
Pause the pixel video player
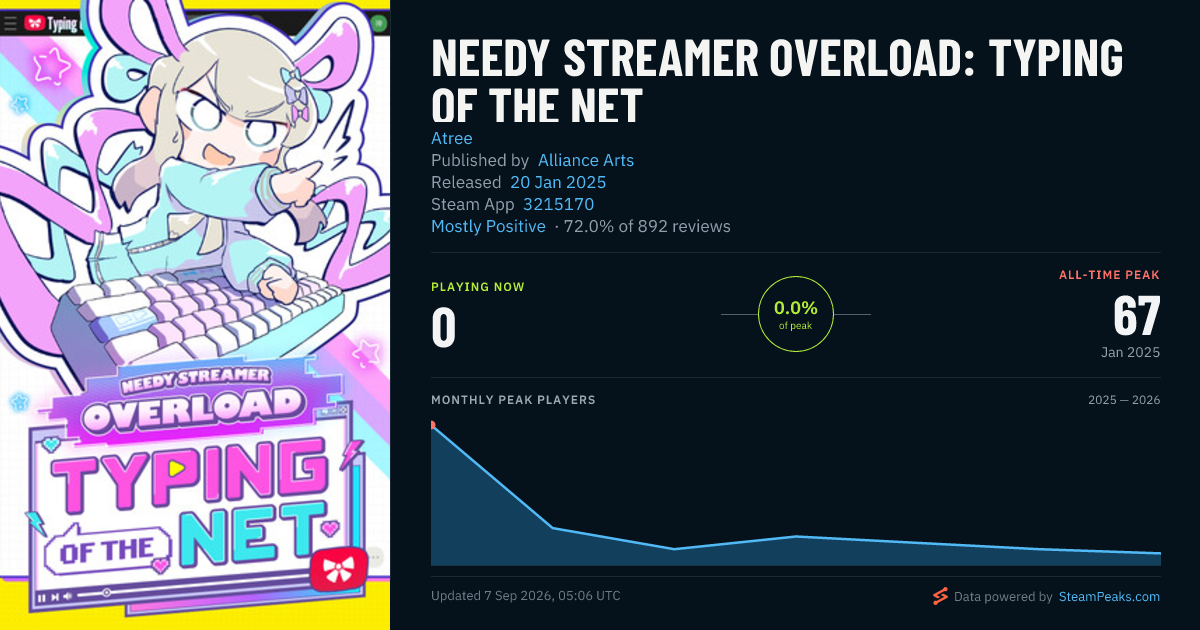coord(41,598)
